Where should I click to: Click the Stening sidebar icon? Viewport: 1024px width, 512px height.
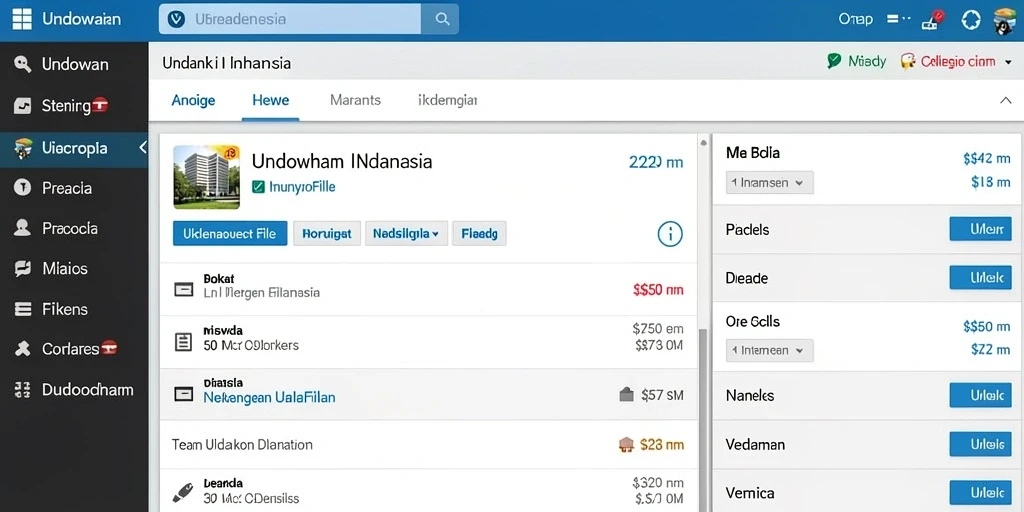click(23, 105)
